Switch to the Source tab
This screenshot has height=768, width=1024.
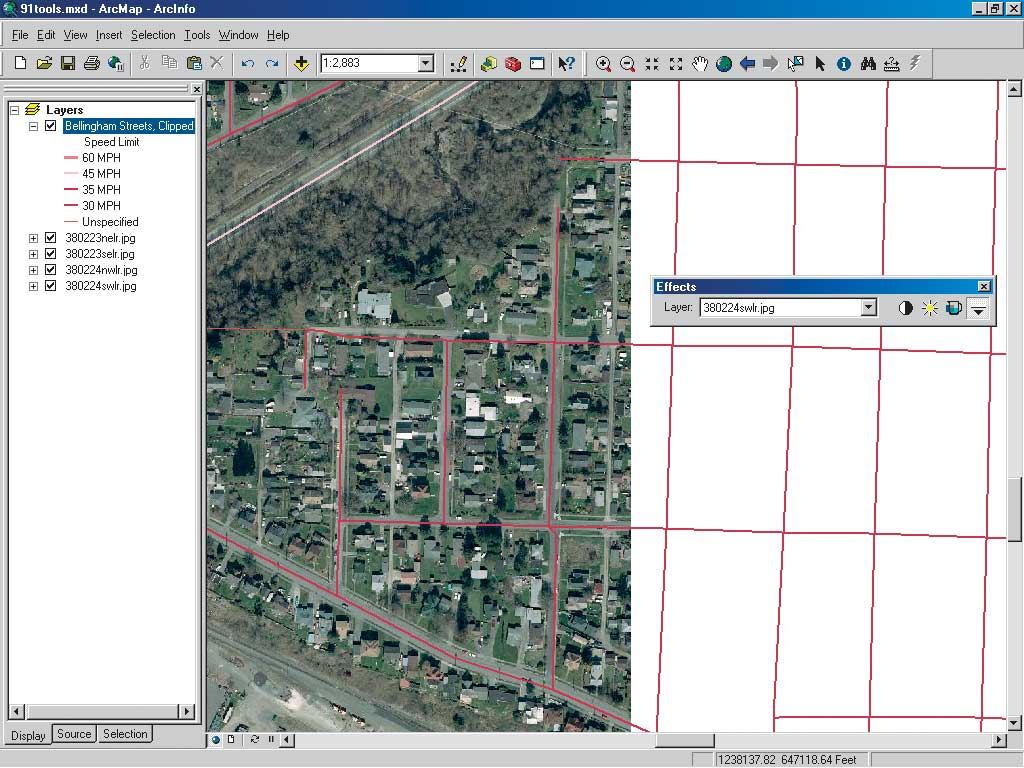(74, 734)
